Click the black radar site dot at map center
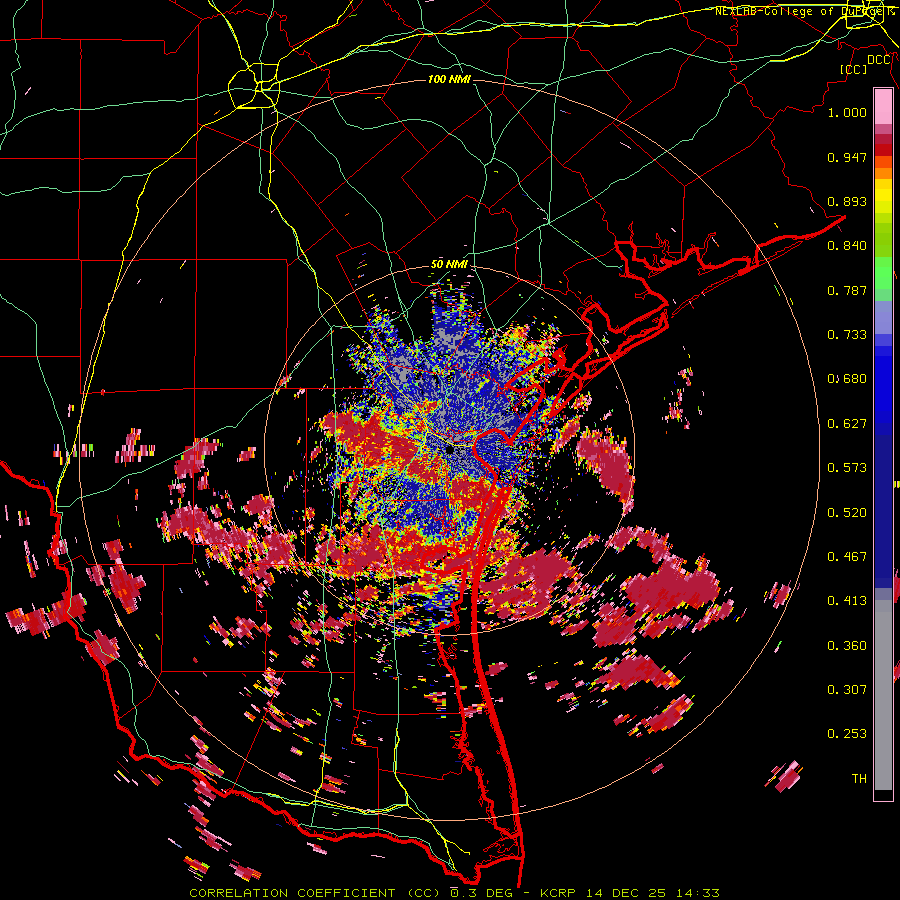This screenshot has width=900, height=900. coord(450,451)
